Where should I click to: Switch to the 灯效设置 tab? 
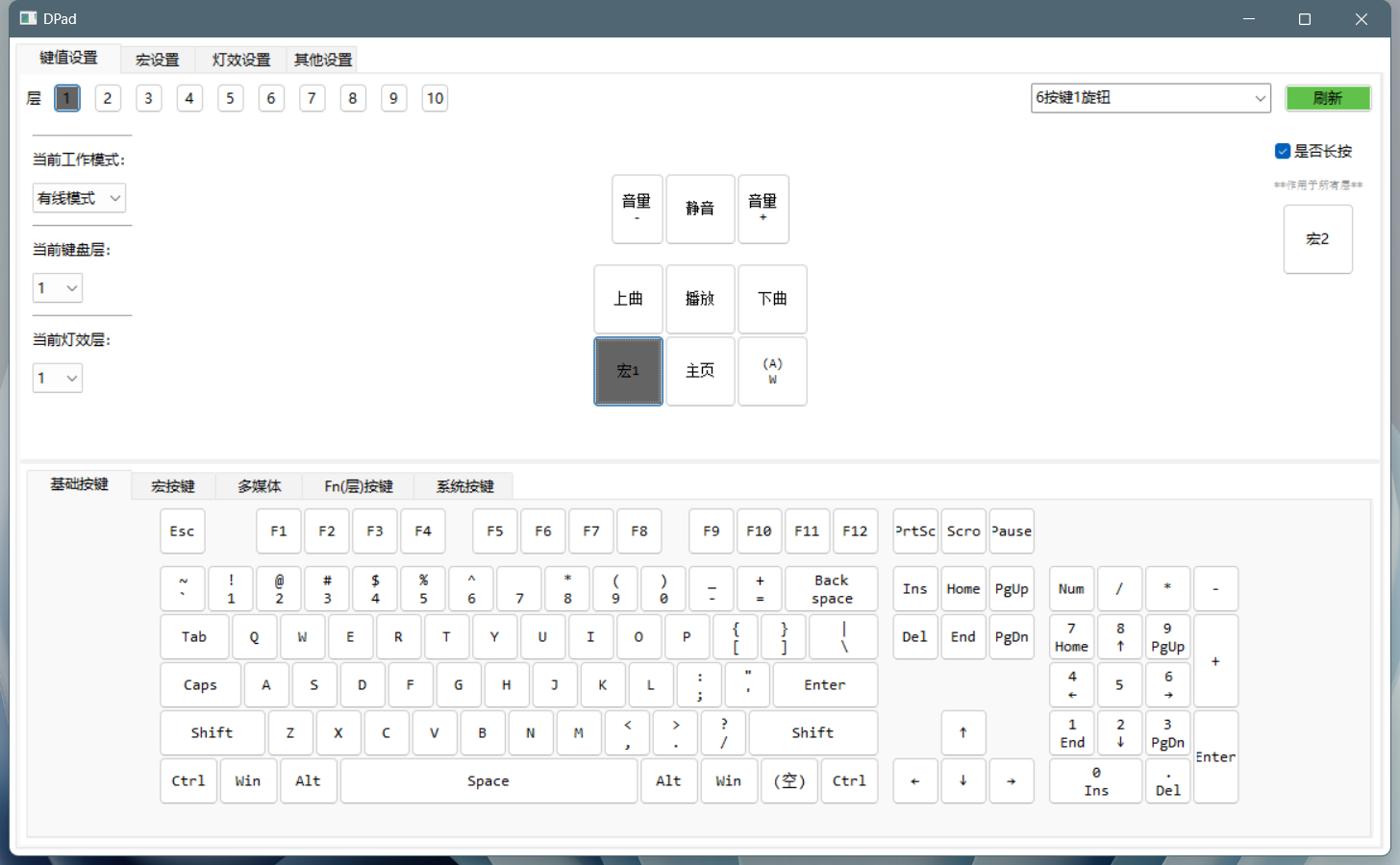tap(240, 60)
